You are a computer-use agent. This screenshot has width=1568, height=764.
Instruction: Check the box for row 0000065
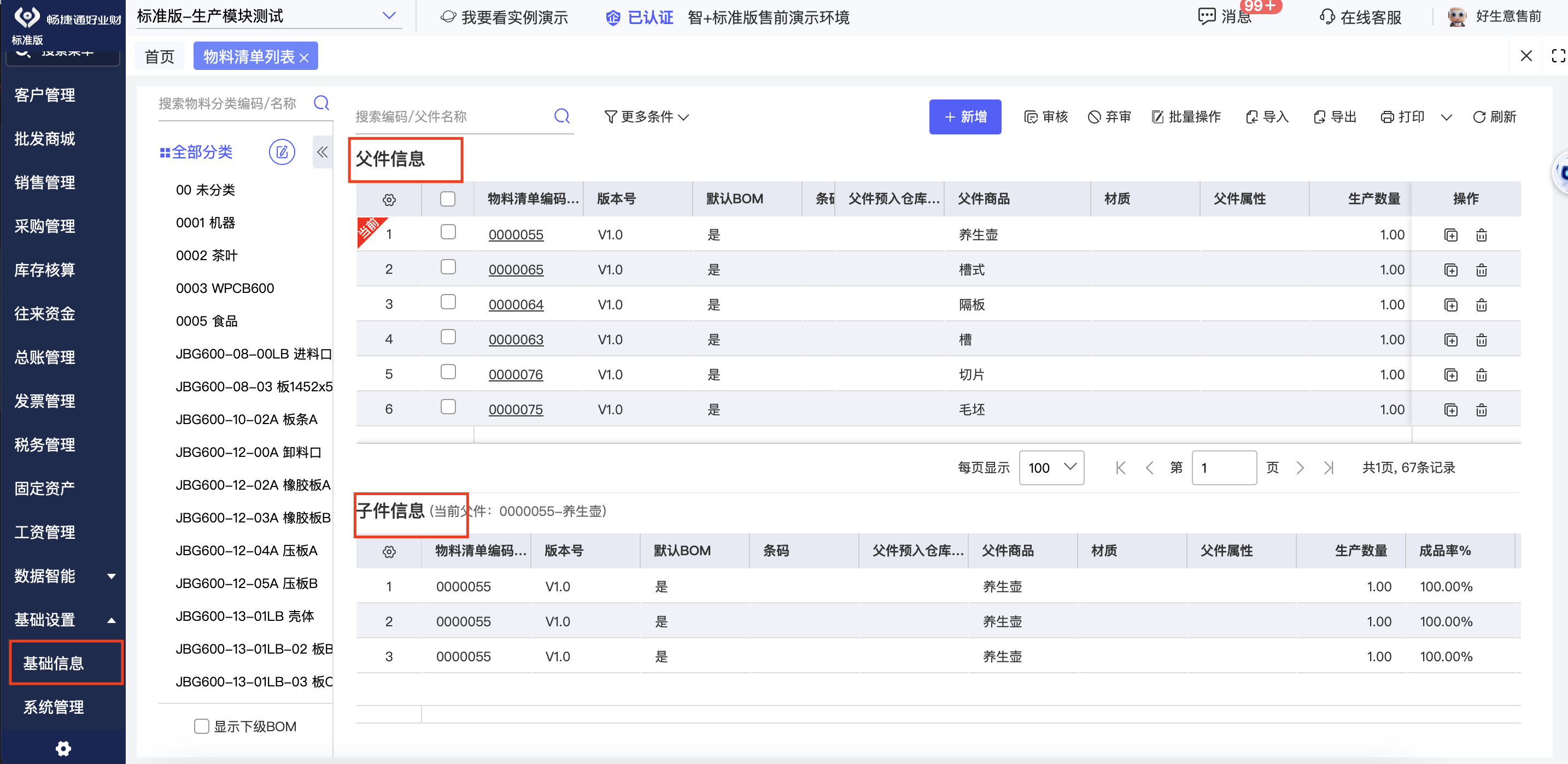(x=448, y=267)
